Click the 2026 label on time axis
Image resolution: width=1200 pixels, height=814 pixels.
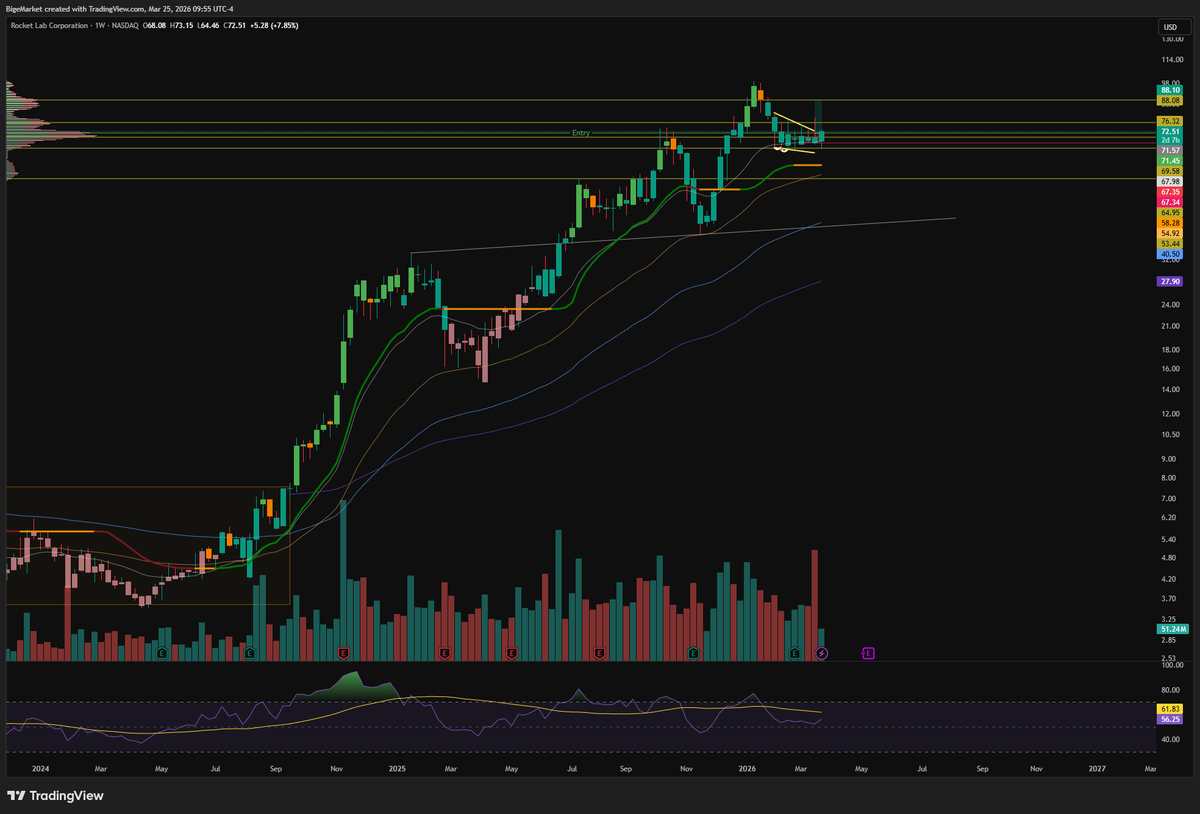coord(746,769)
